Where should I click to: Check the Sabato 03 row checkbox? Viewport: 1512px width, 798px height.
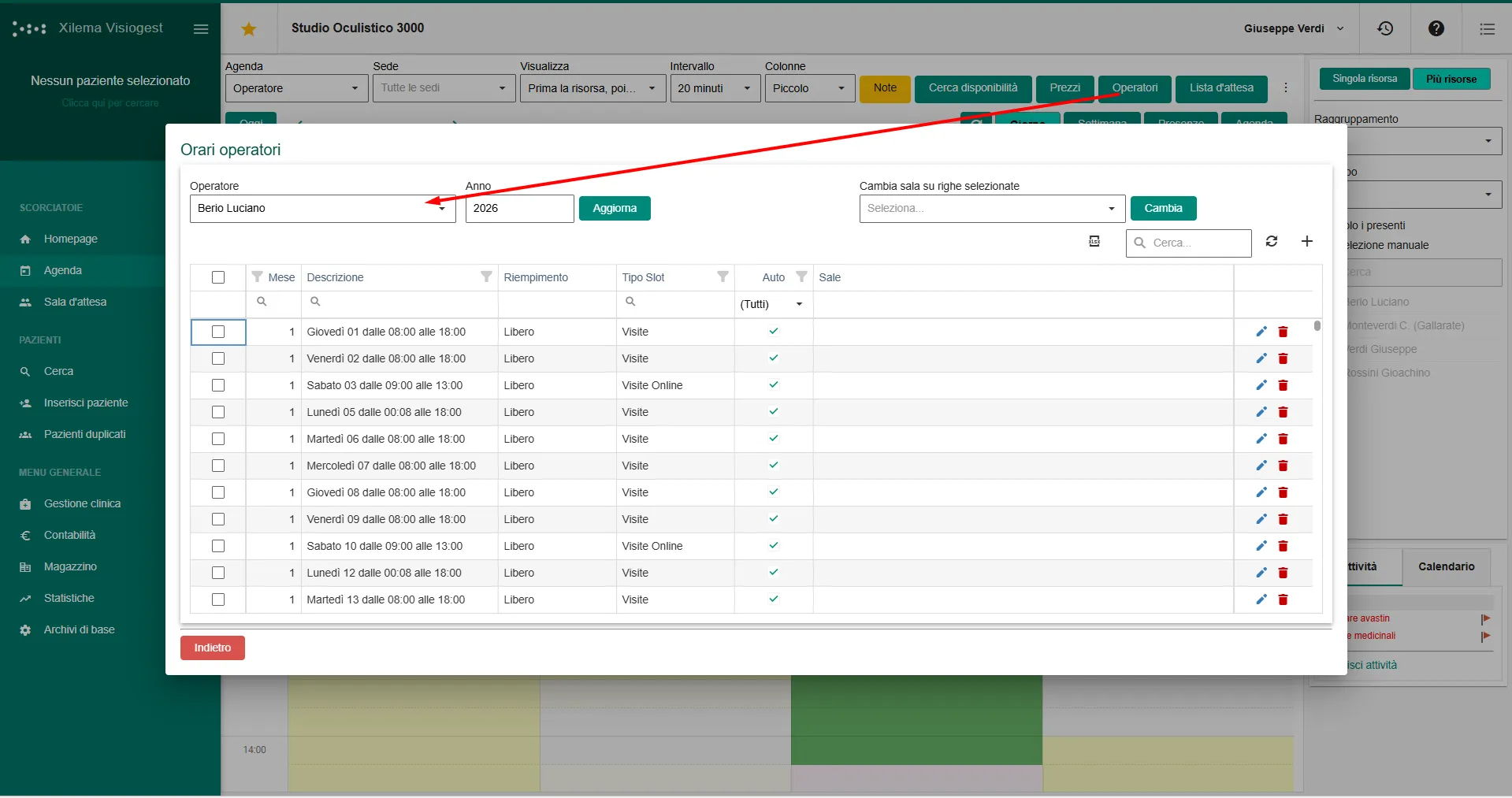(x=218, y=385)
